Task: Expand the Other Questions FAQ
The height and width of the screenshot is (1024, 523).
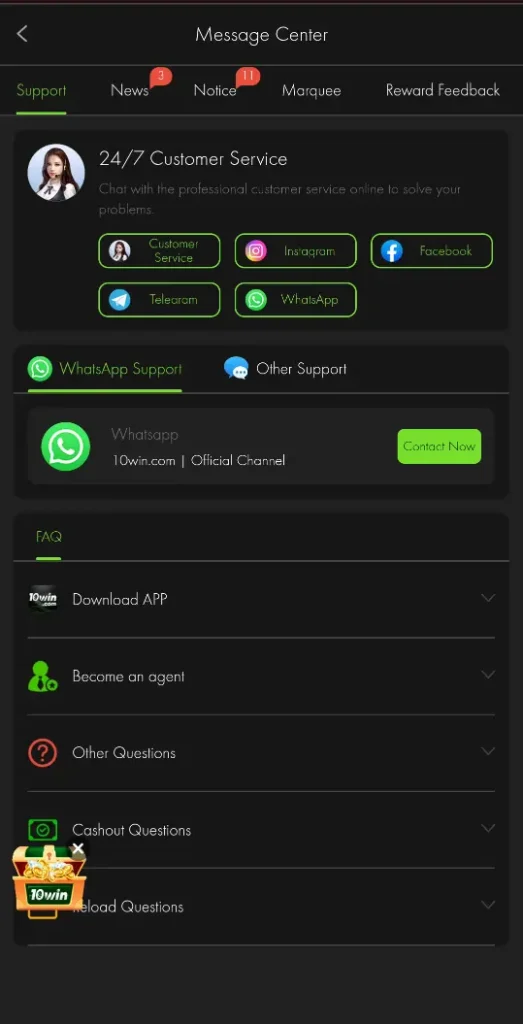Action: (261, 752)
